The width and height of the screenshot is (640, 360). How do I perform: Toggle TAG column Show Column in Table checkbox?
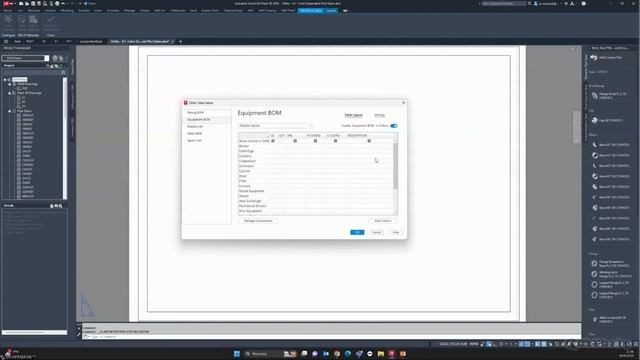click(x=295, y=141)
